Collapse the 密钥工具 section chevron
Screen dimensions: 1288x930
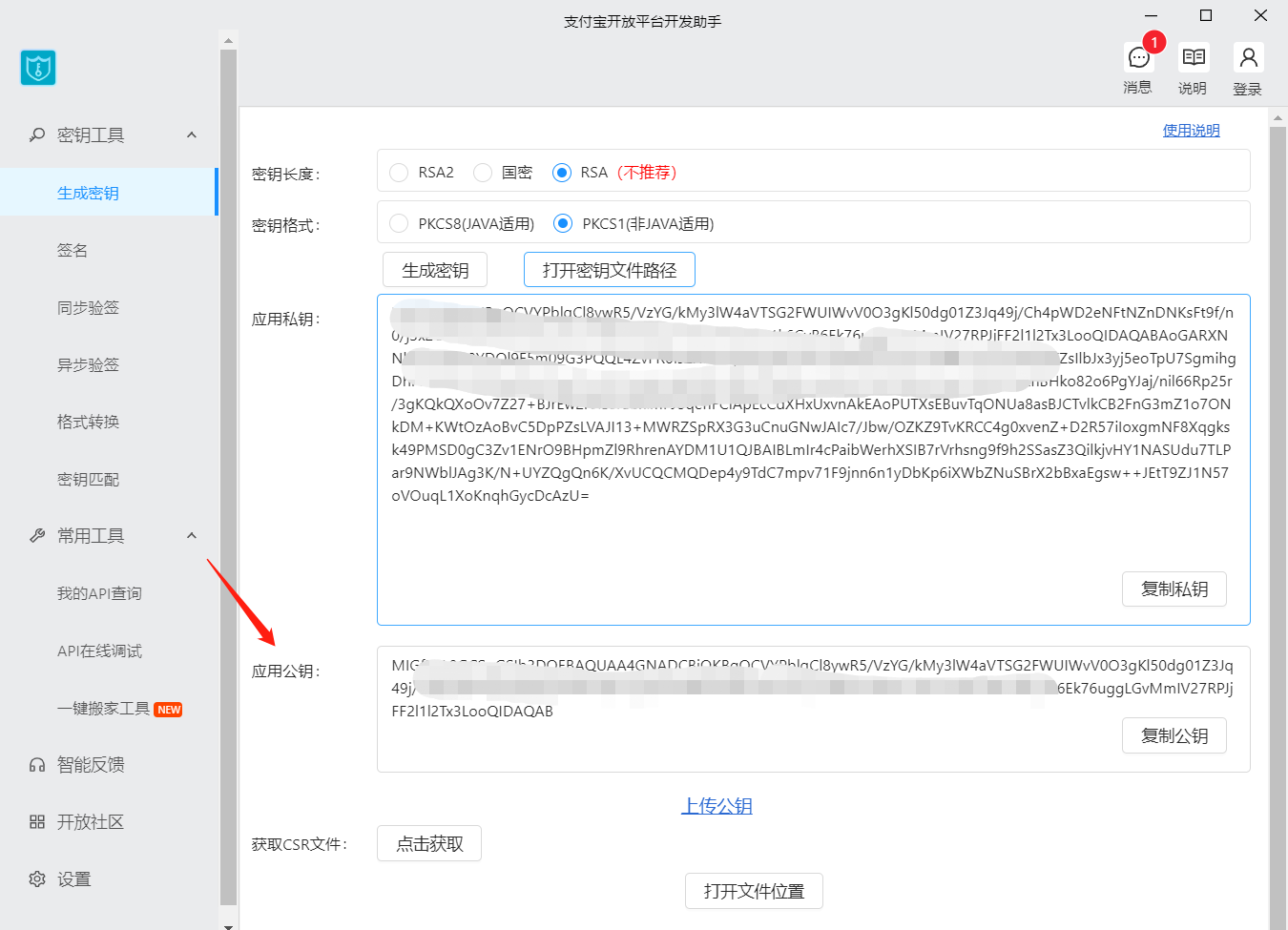pyautogui.click(x=192, y=134)
